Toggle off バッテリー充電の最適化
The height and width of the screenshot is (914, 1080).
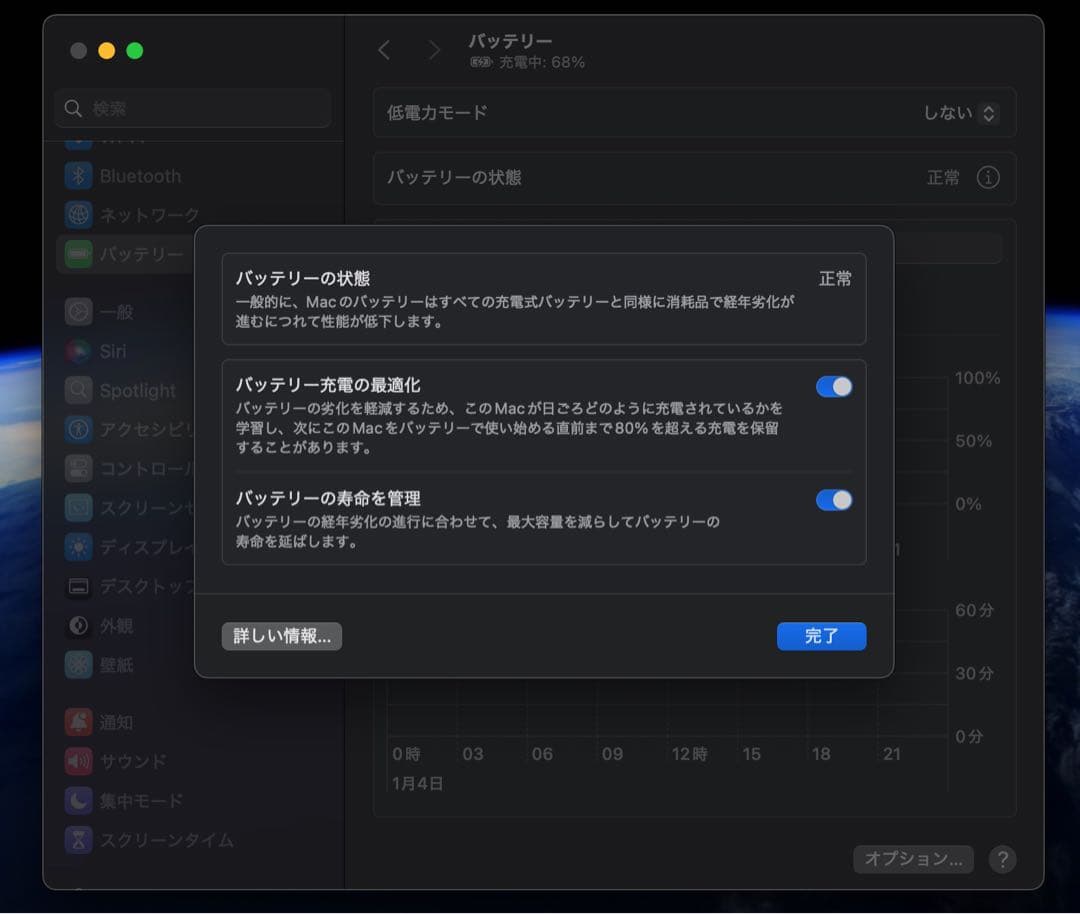[x=834, y=385]
